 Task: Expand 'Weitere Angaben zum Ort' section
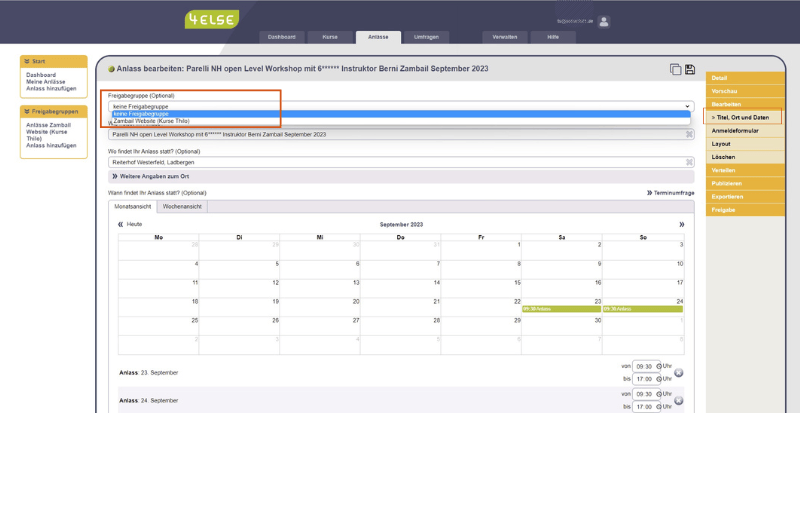coord(150,176)
